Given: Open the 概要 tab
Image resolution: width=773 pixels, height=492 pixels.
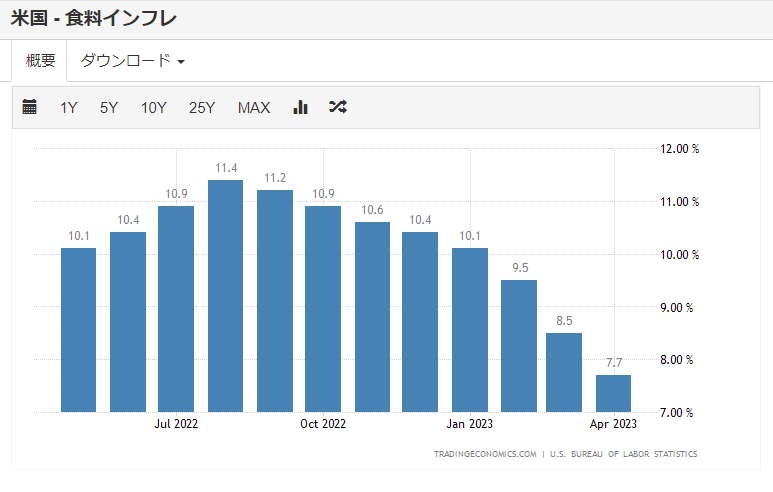Looking at the screenshot, I should [x=40, y=61].
